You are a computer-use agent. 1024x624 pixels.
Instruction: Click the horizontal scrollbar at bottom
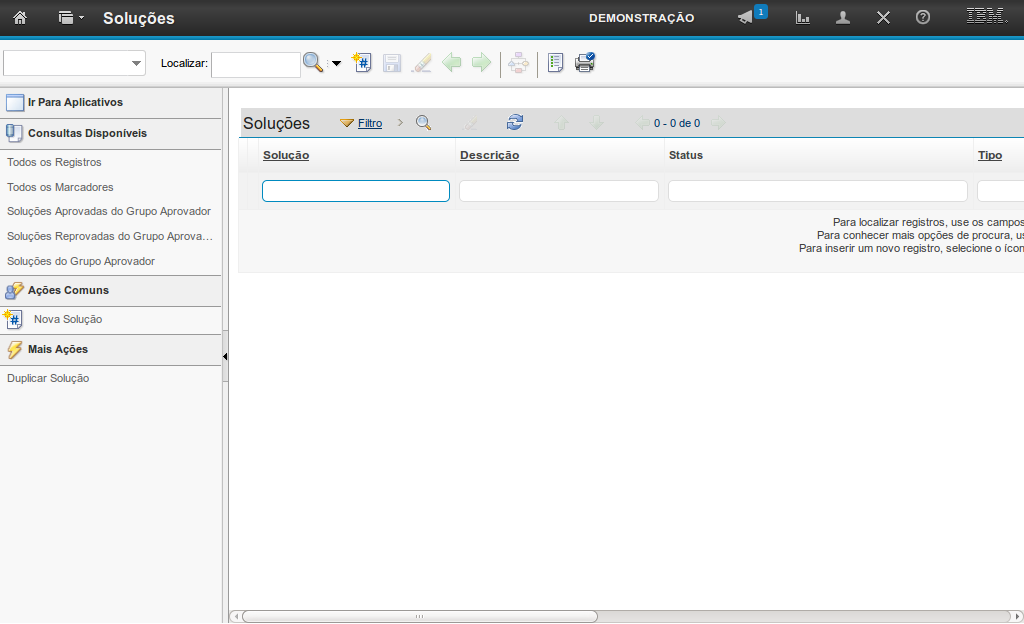[420, 616]
